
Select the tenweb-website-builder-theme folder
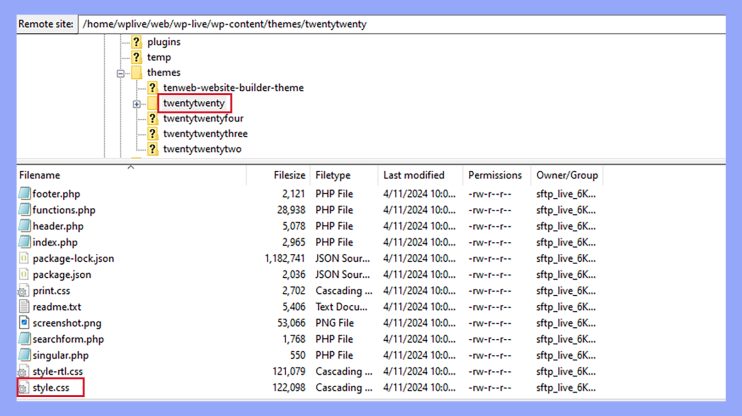[x=232, y=88]
